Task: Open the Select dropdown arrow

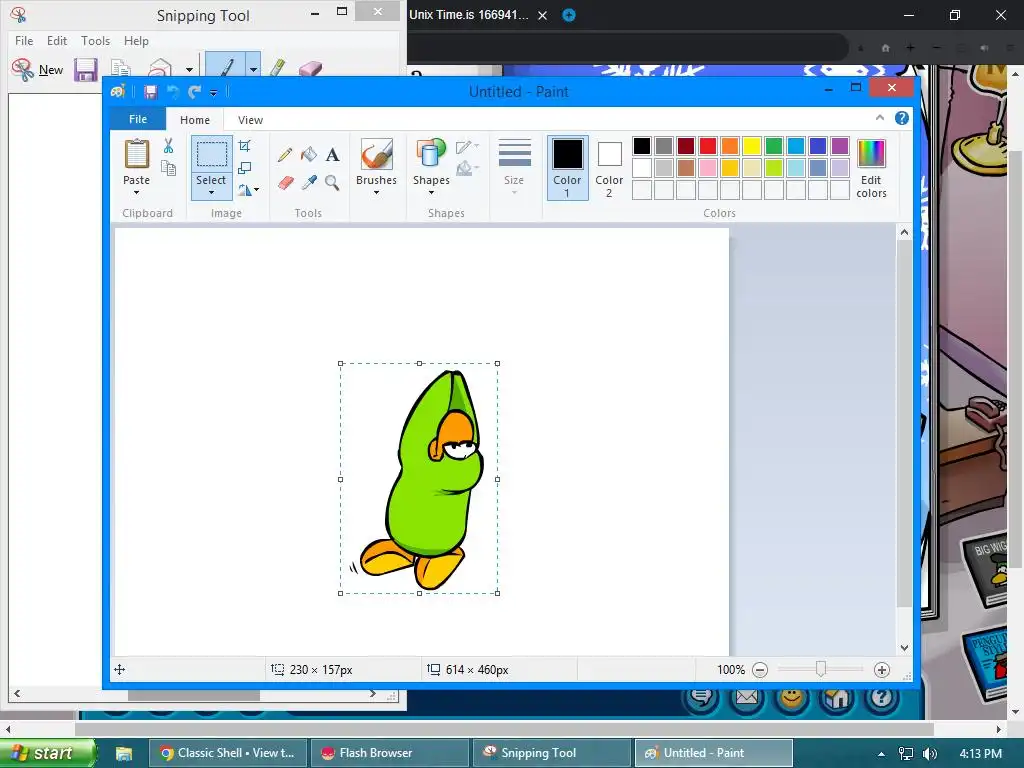Action: pos(211,193)
